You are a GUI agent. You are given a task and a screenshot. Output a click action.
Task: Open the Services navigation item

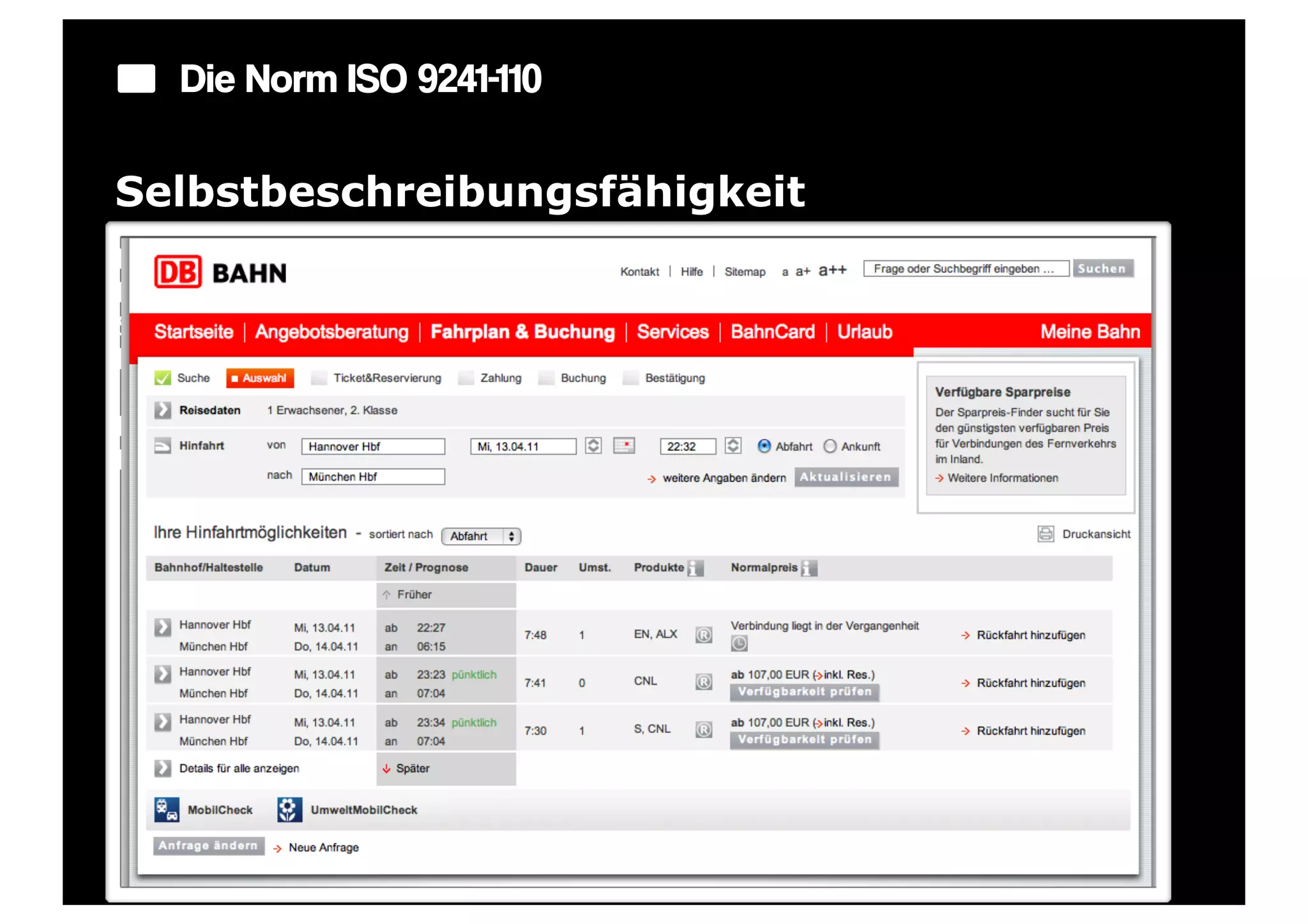[x=673, y=331]
